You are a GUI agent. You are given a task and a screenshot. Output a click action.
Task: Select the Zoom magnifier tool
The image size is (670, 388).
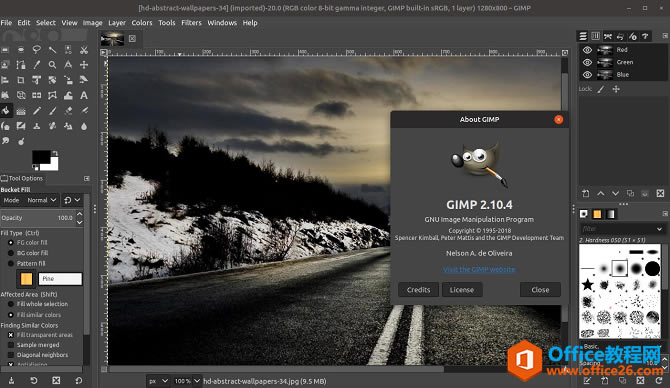pos(52,65)
